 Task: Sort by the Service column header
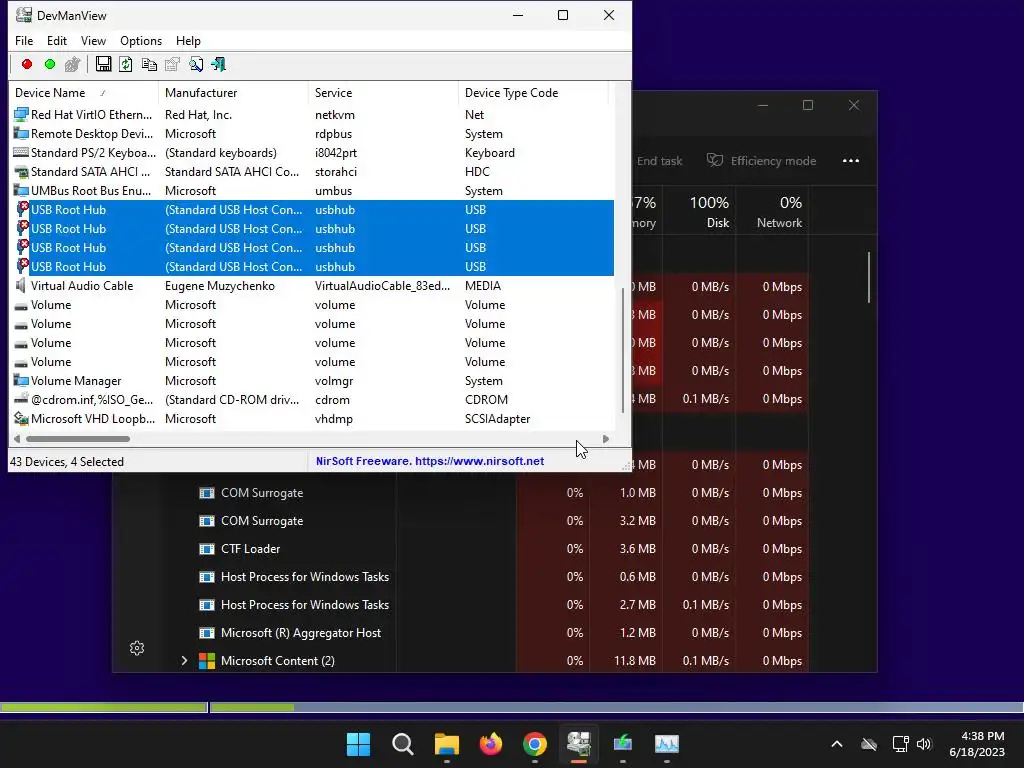(x=383, y=93)
